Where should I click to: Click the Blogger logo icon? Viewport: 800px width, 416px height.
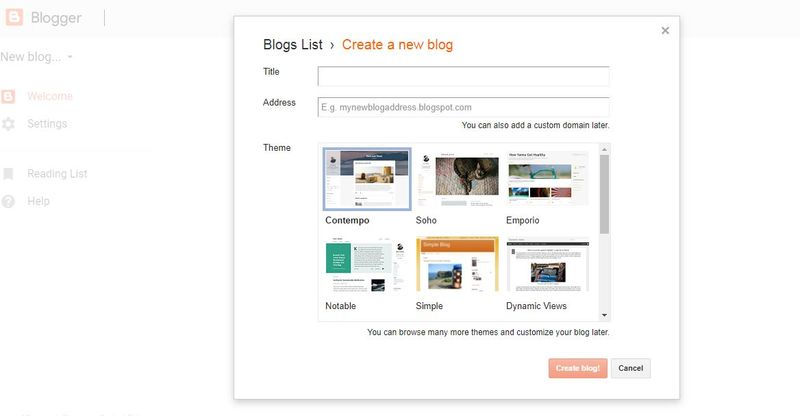pyautogui.click(x=15, y=18)
